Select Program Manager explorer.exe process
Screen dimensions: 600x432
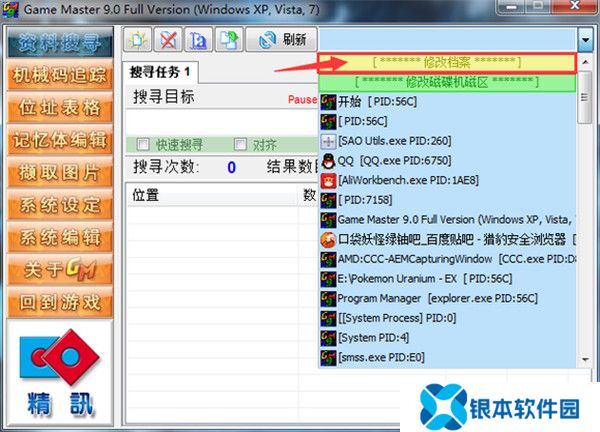click(x=448, y=298)
